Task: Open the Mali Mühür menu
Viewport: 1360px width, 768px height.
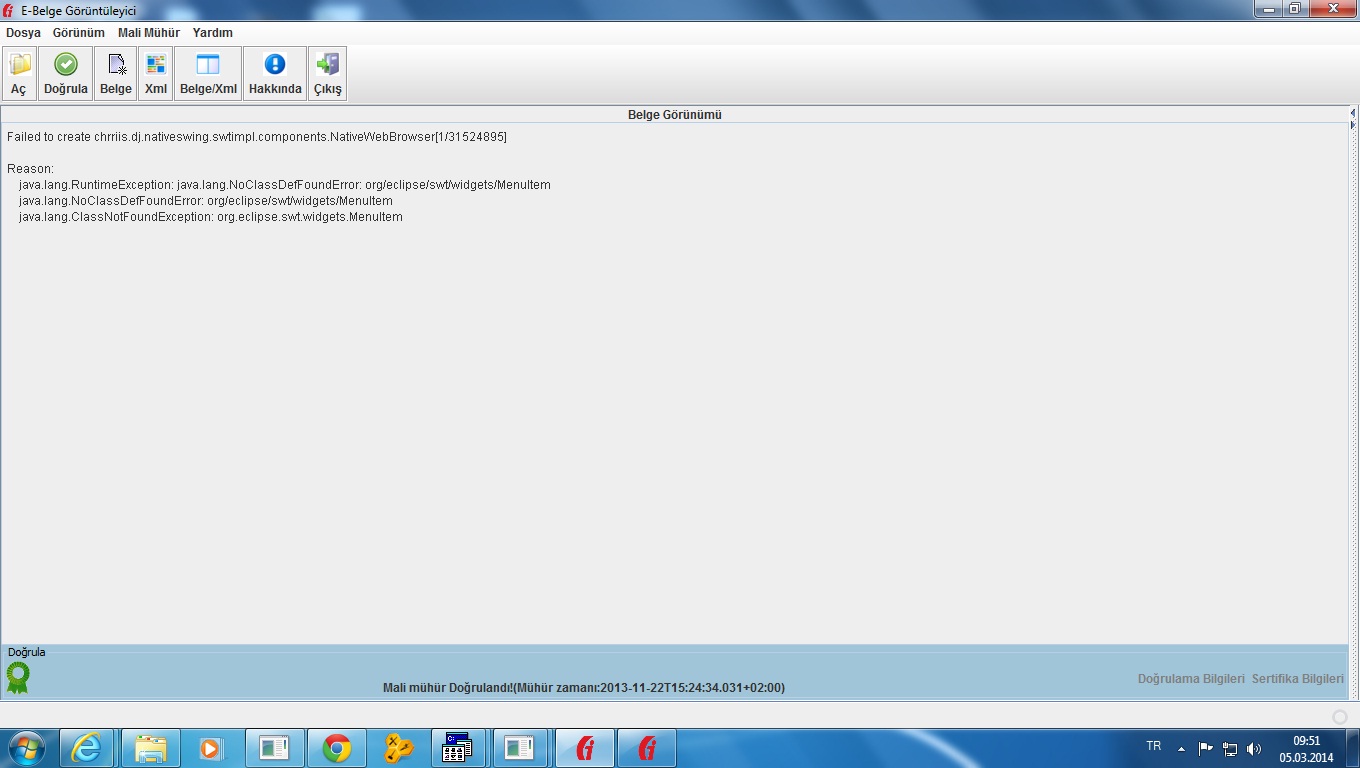Action: coord(148,33)
